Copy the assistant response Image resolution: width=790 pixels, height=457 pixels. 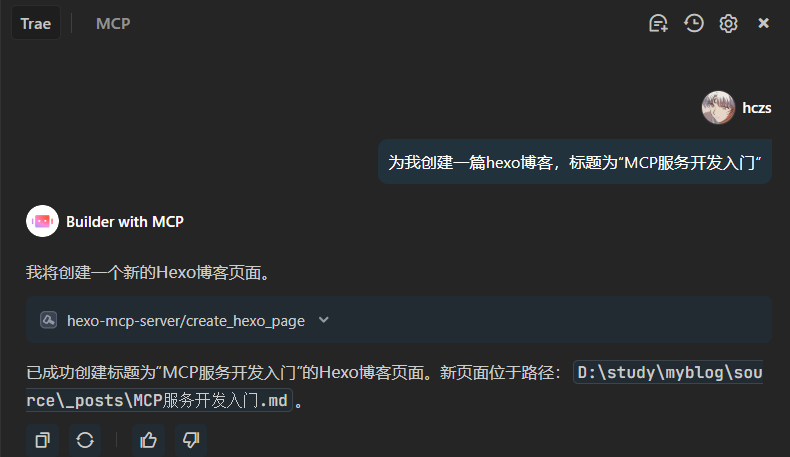42,440
